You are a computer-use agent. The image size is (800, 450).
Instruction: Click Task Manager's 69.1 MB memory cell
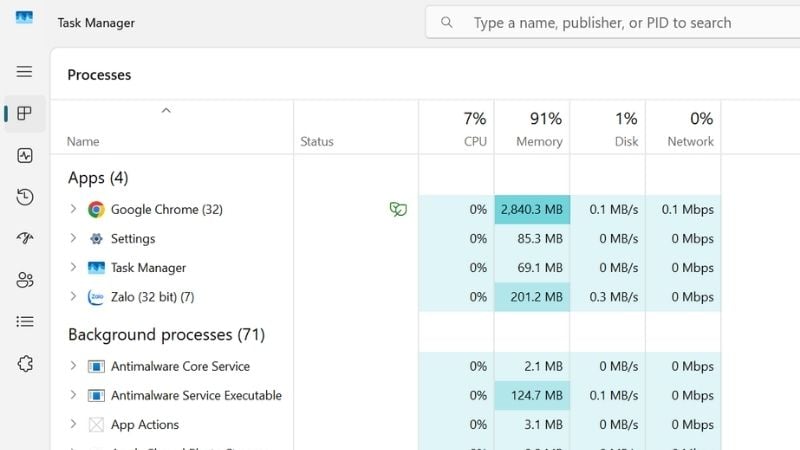click(532, 267)
